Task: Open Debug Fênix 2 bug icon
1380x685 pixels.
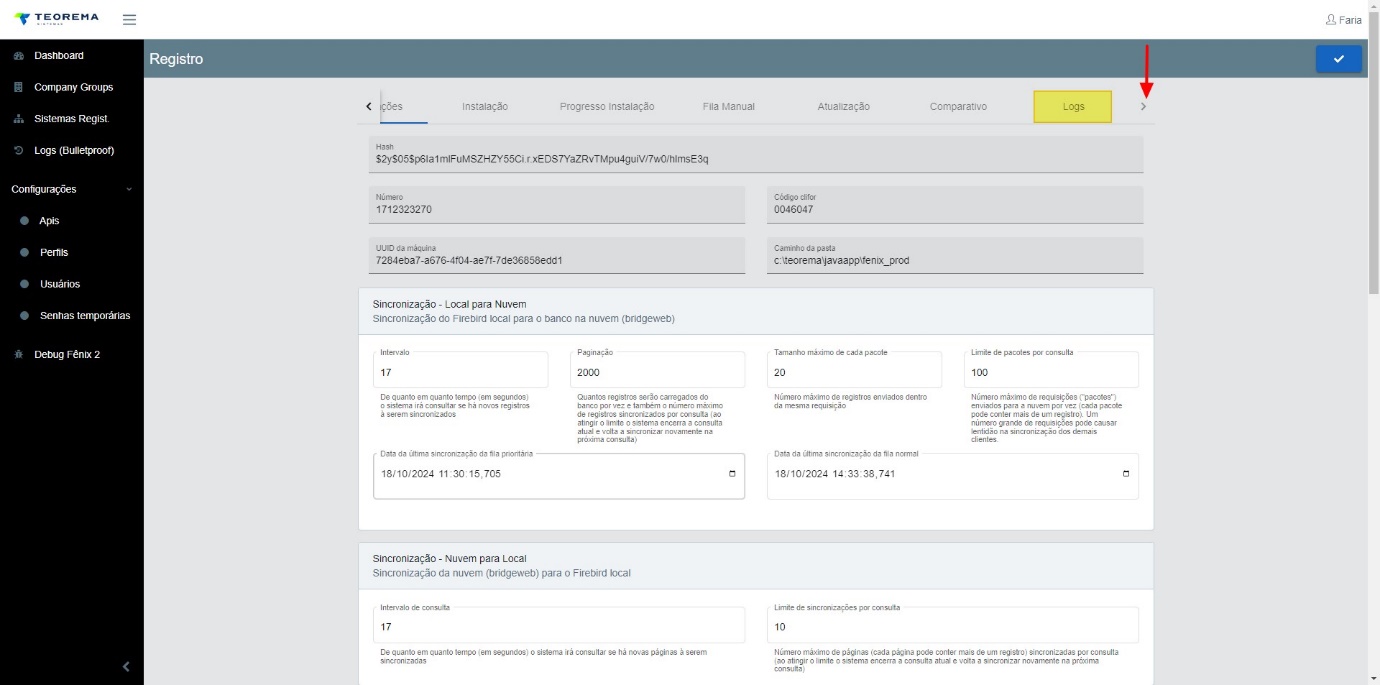Action: pos(18,354)
